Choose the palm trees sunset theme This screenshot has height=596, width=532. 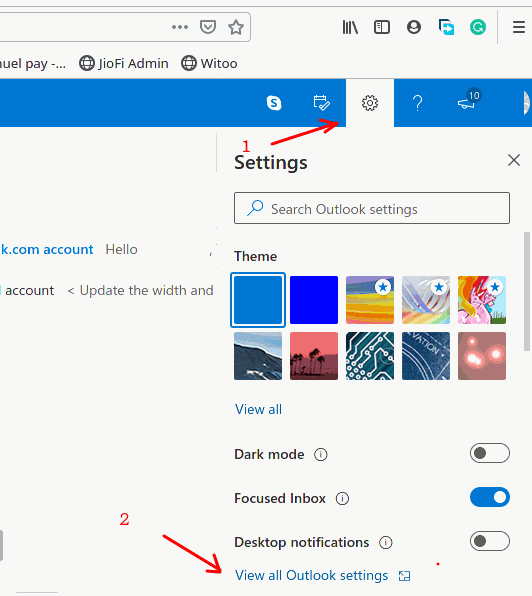click(314, 356)
